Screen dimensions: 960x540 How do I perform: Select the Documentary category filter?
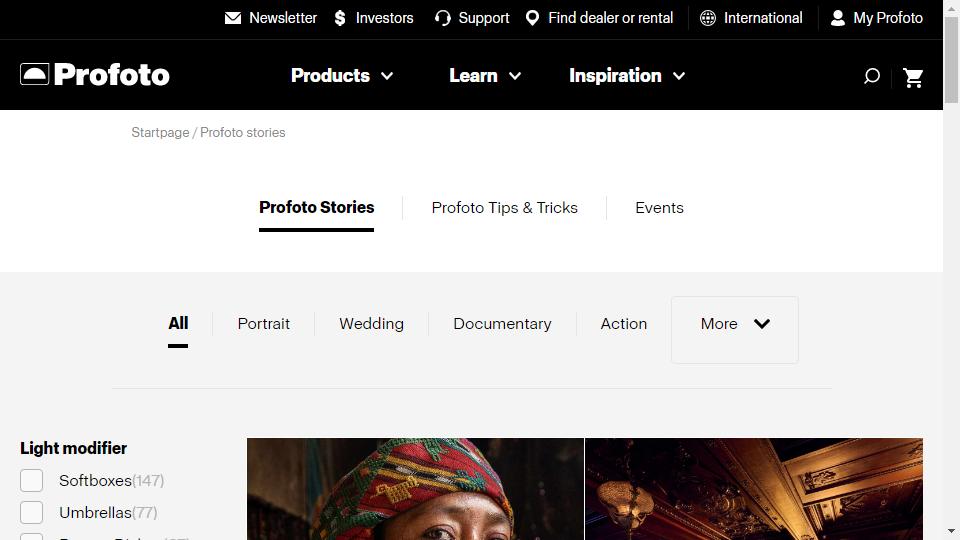pyautogui.click(x=502, y=323)
